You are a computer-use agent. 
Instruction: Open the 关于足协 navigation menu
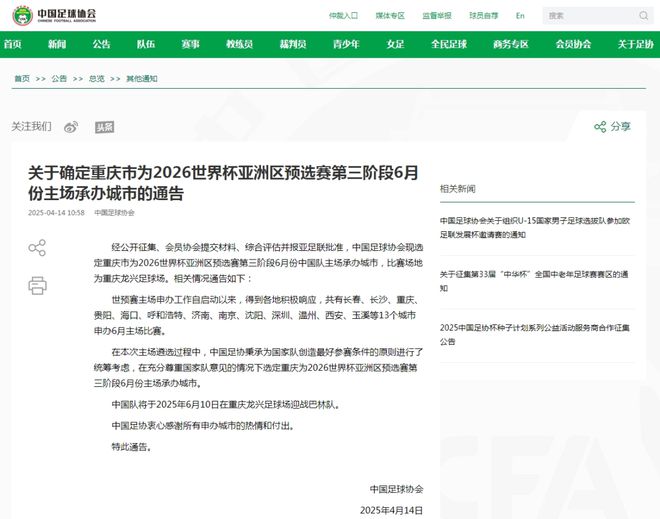tap(636, 44)
